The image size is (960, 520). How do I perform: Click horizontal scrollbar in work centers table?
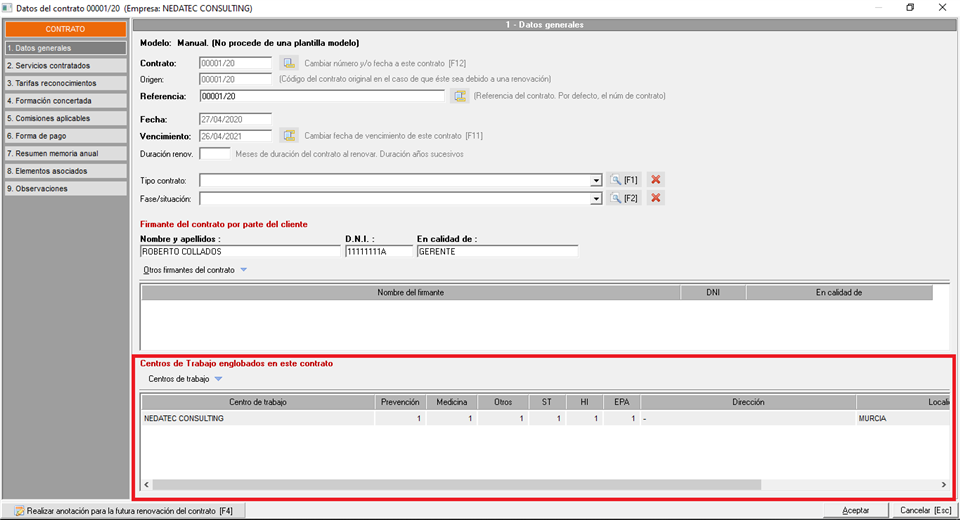(x=457, y=484)
